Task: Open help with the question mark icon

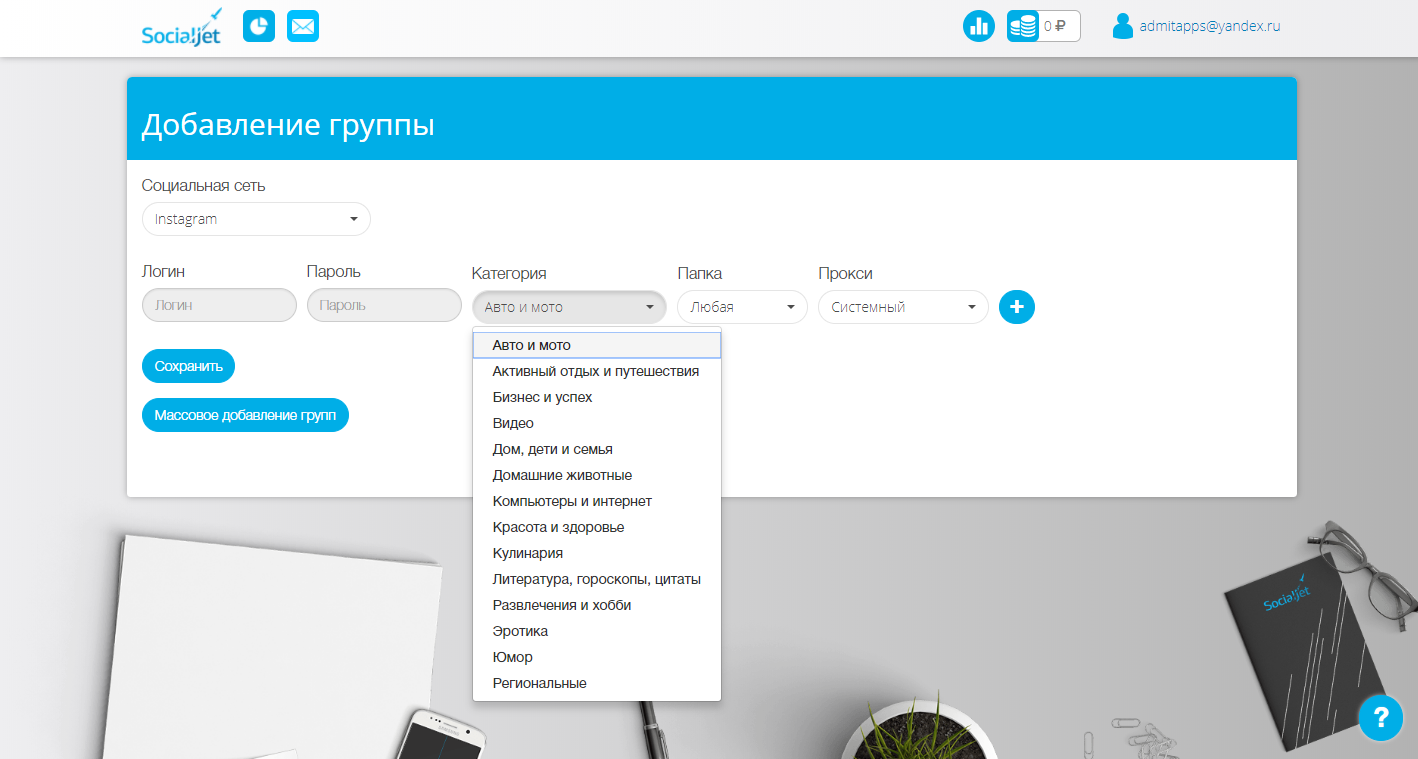Action: point(1381,718)
